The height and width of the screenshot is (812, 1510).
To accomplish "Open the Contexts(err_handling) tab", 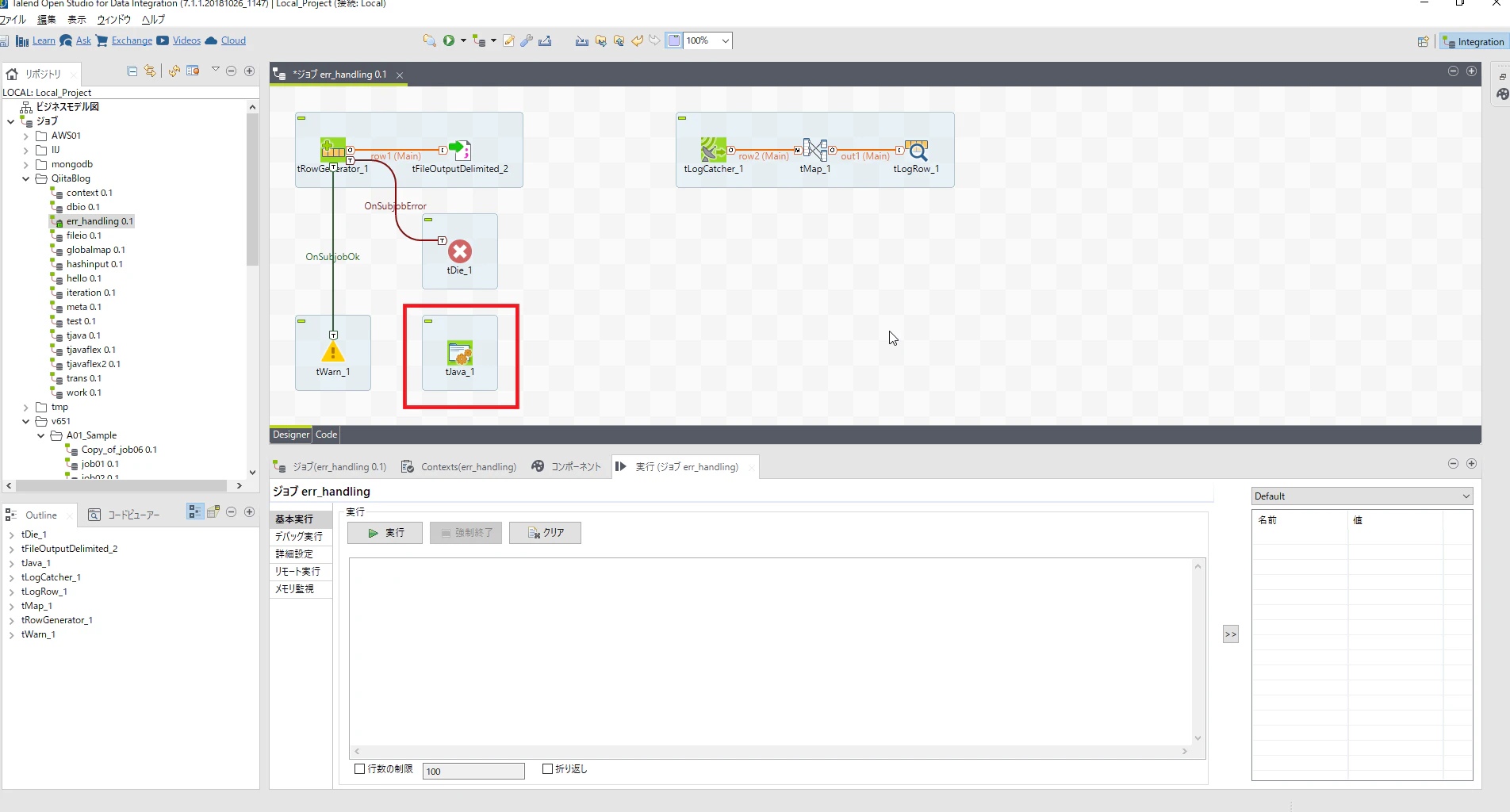I will [459, 467].
